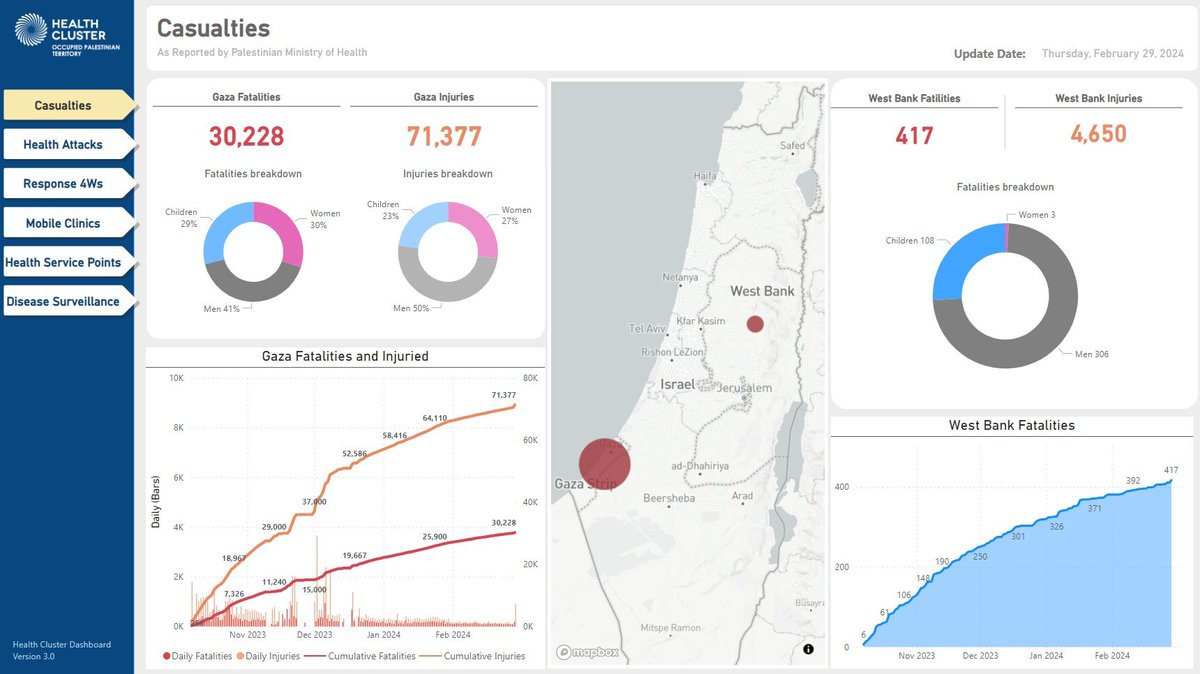Click the Gaza Fatalities and Injuried chart title
The height and width of the screenshot is (674, 1200).
tap(345, 356)
